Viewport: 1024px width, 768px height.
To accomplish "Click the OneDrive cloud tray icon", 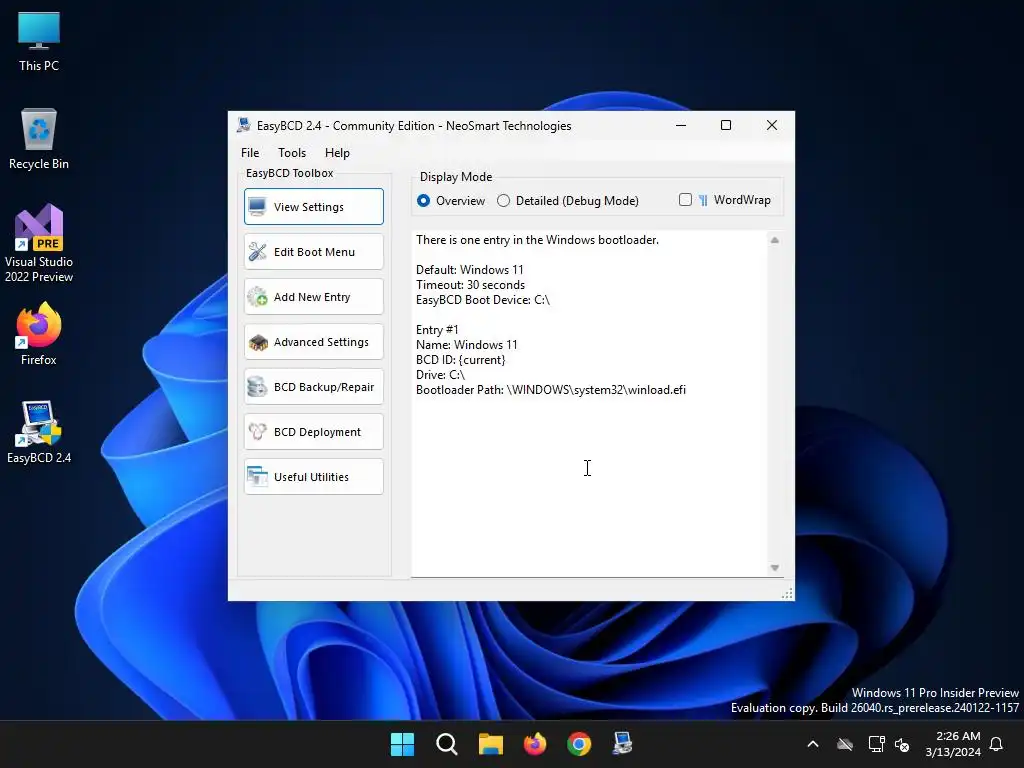I will coord(845,744).
